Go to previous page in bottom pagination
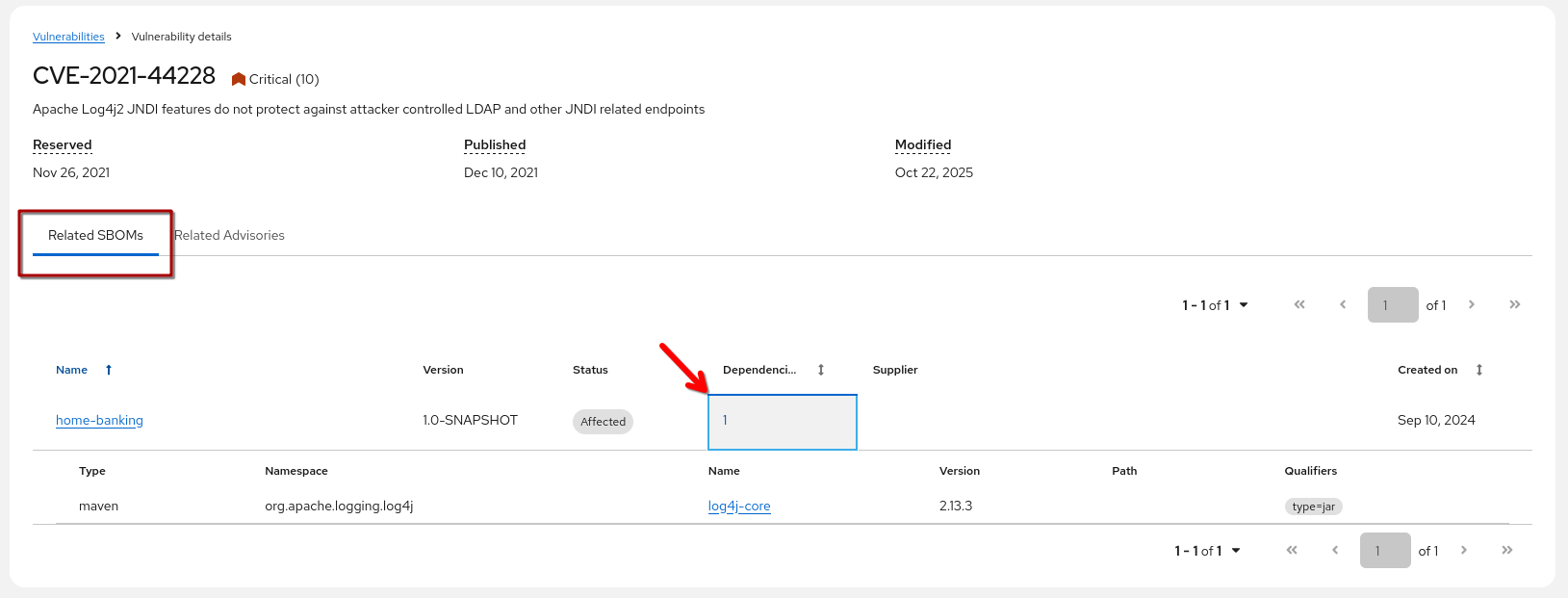This screenshot has width=1568, height=598. point(1335,550)
